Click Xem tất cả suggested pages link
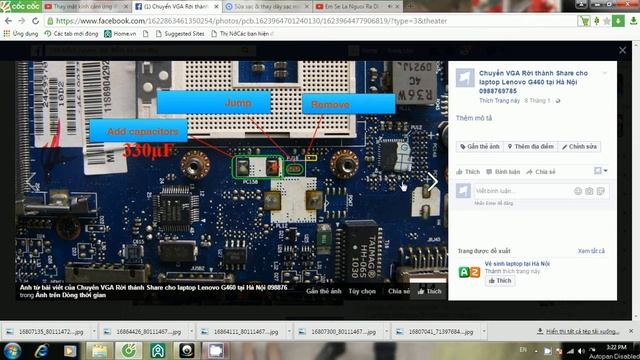The height and width of the screenshot is (360, 640). click(x=591, y=251)
